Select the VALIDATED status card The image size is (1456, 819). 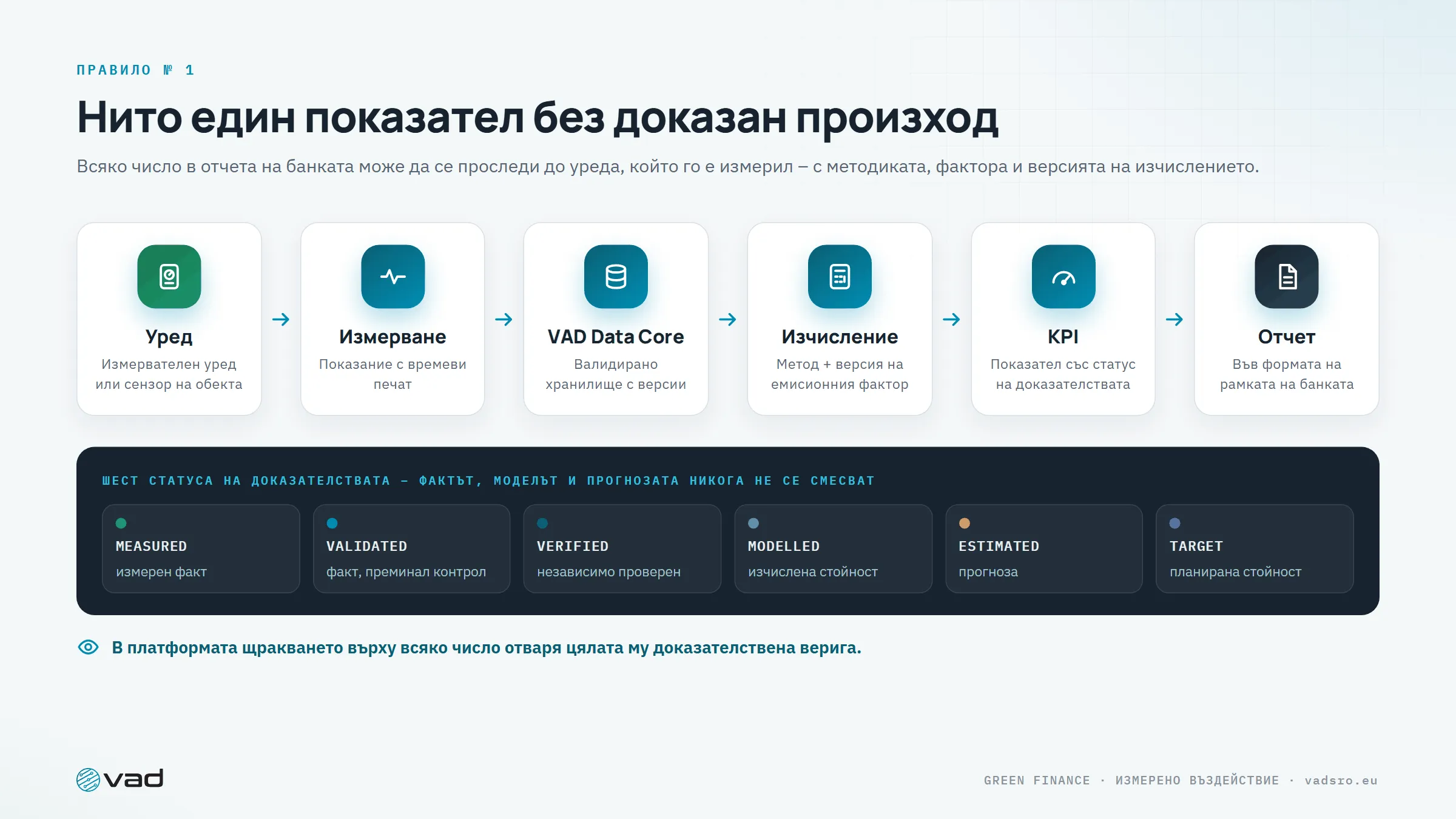tap(411, 548)
